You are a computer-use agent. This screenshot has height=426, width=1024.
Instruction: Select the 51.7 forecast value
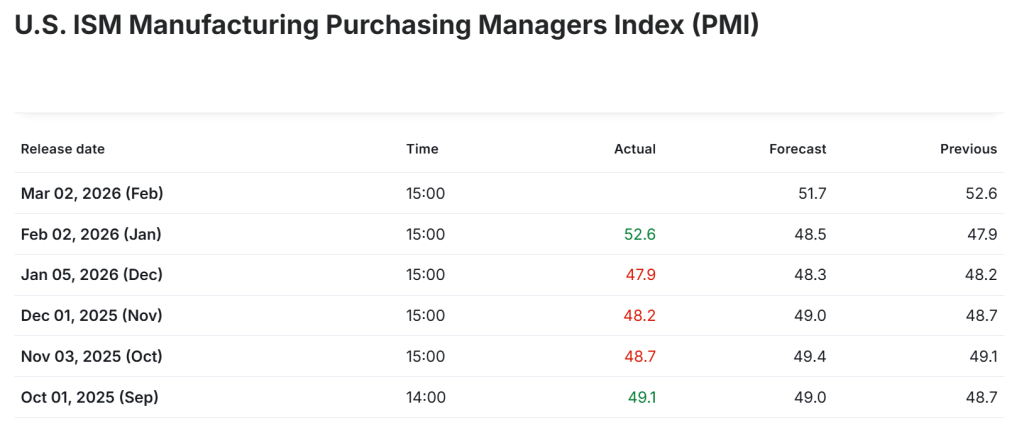pyautogui.click(x=811, y=193)
